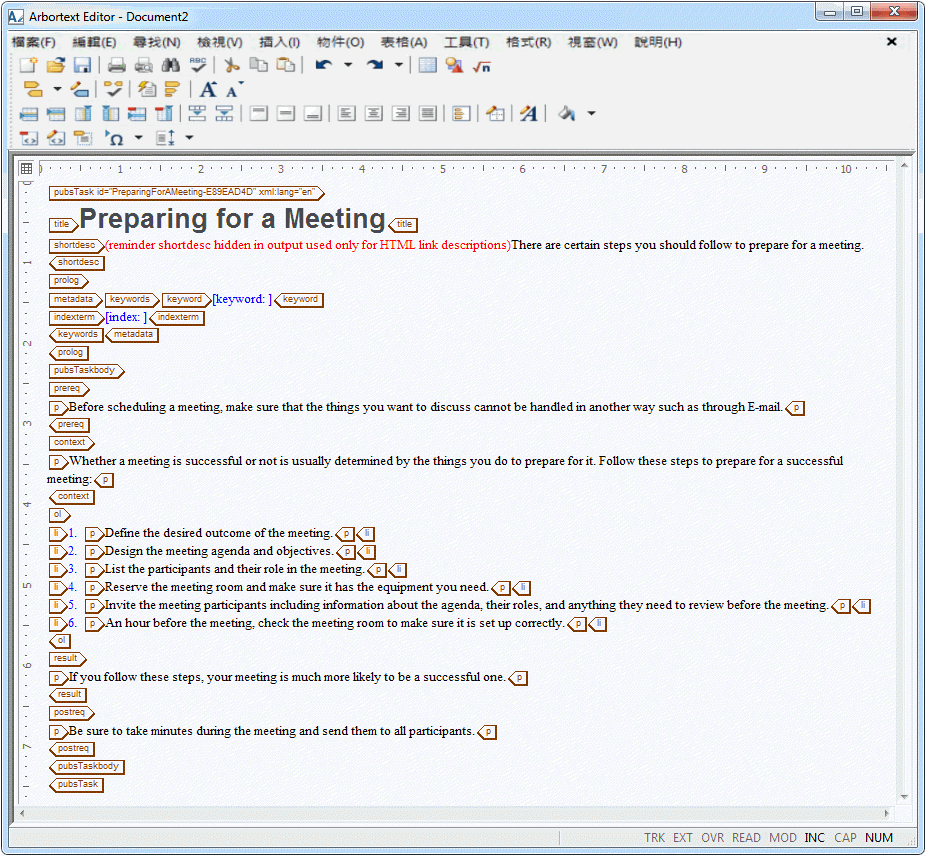Insert symbol using the Omega icon
Screen dimensions: 926x856
[114, 138]
